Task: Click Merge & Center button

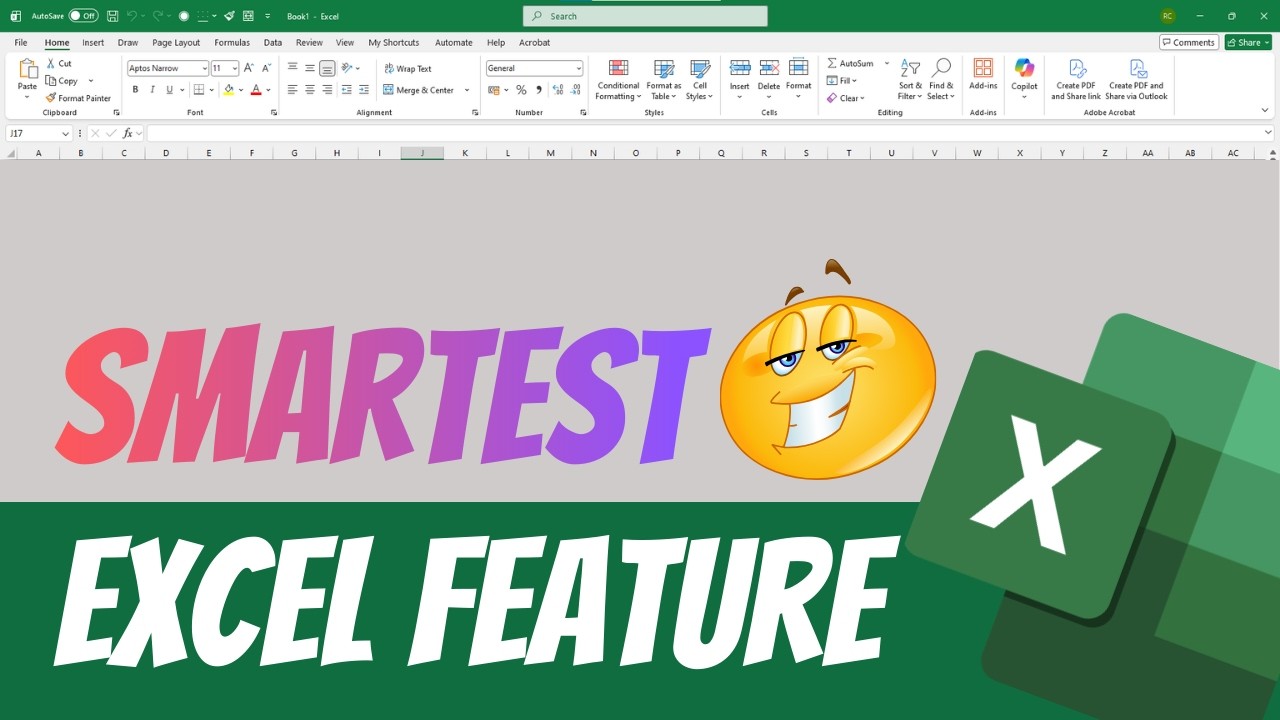Action: [x=419, y=90]
